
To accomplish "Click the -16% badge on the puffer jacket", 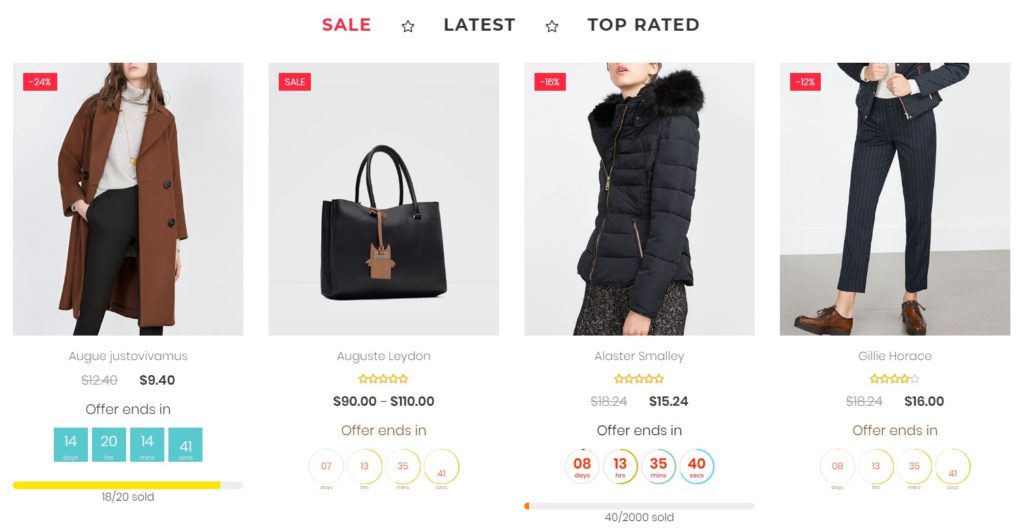I will [x=550, y=82].
